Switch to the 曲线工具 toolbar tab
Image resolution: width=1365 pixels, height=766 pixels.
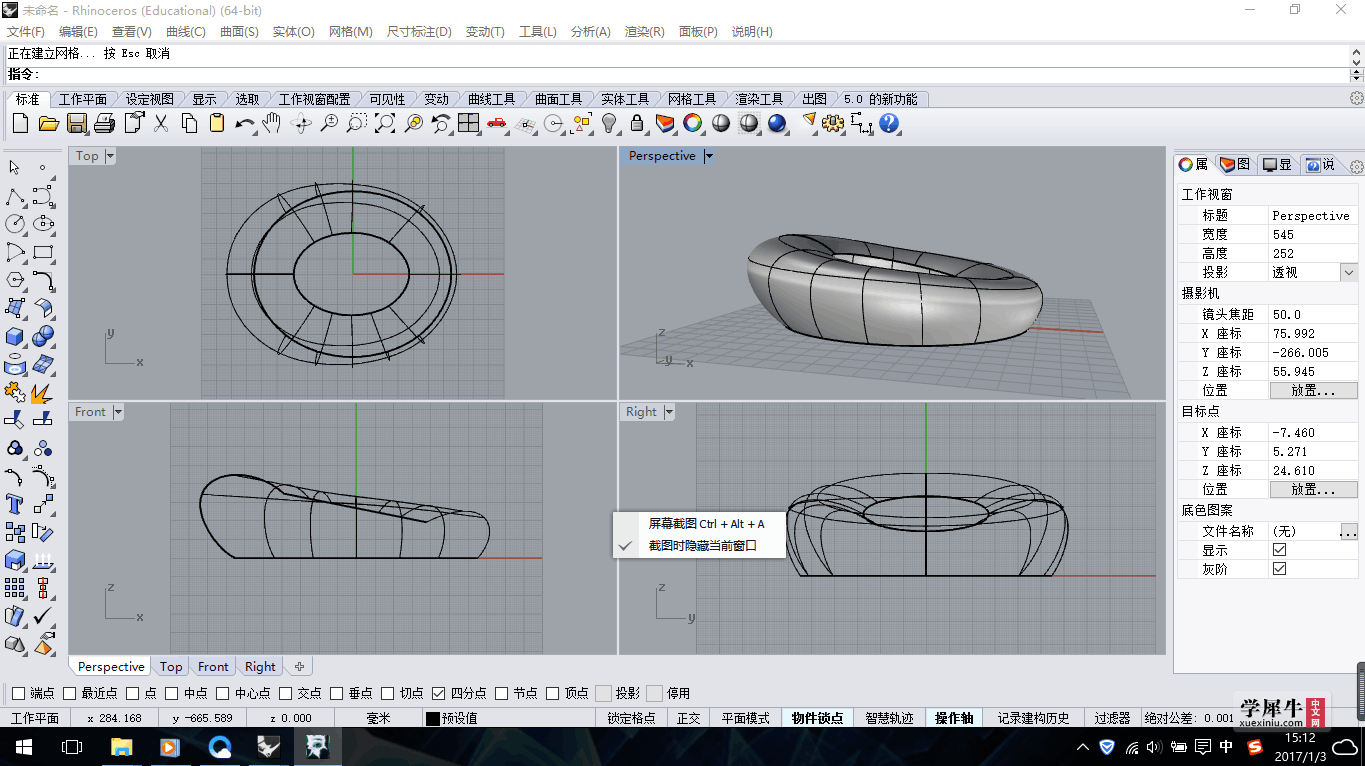click(491, 99)
